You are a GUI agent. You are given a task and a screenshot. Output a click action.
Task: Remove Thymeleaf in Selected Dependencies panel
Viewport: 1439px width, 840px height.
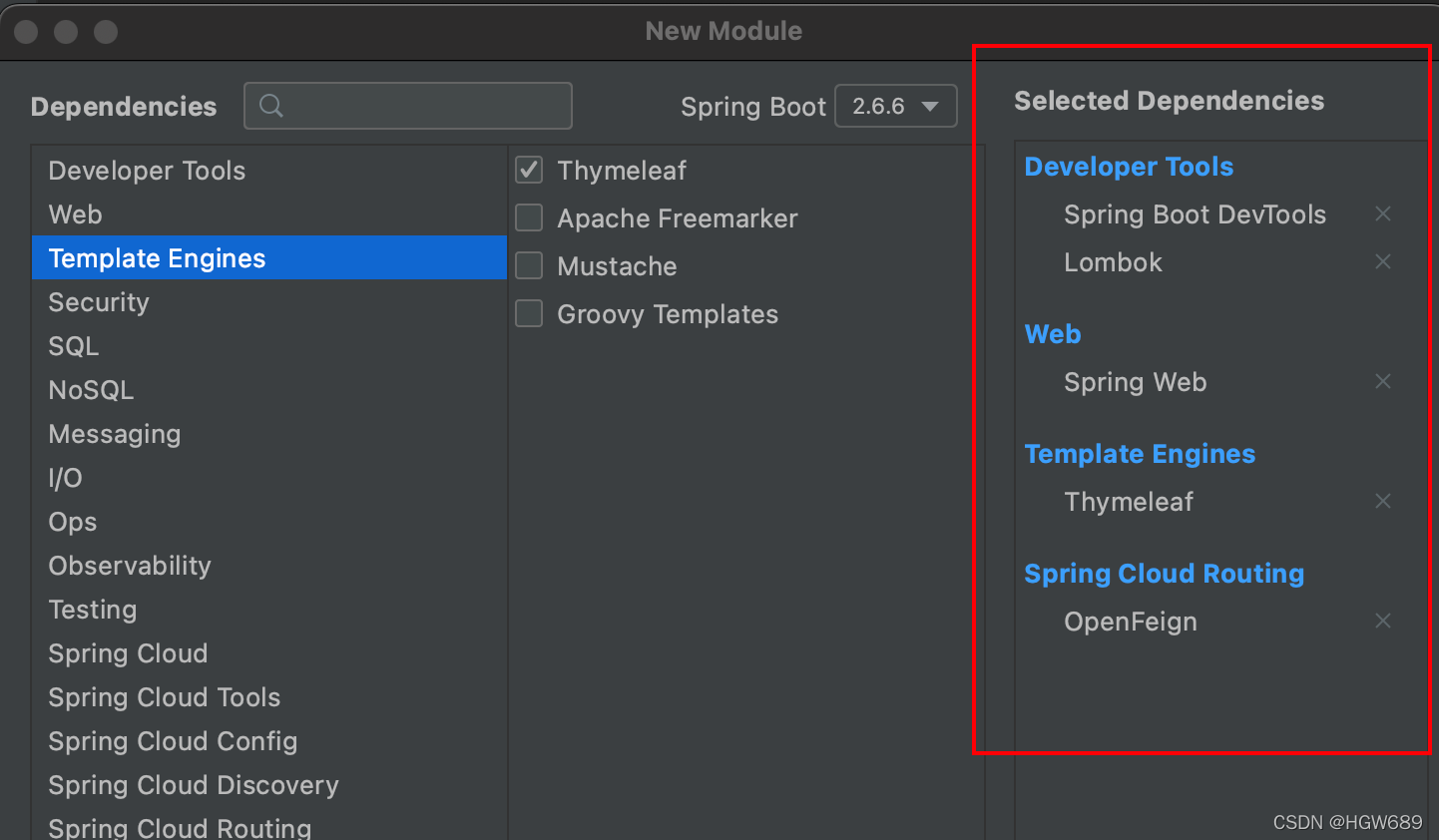coord(1383,501)
